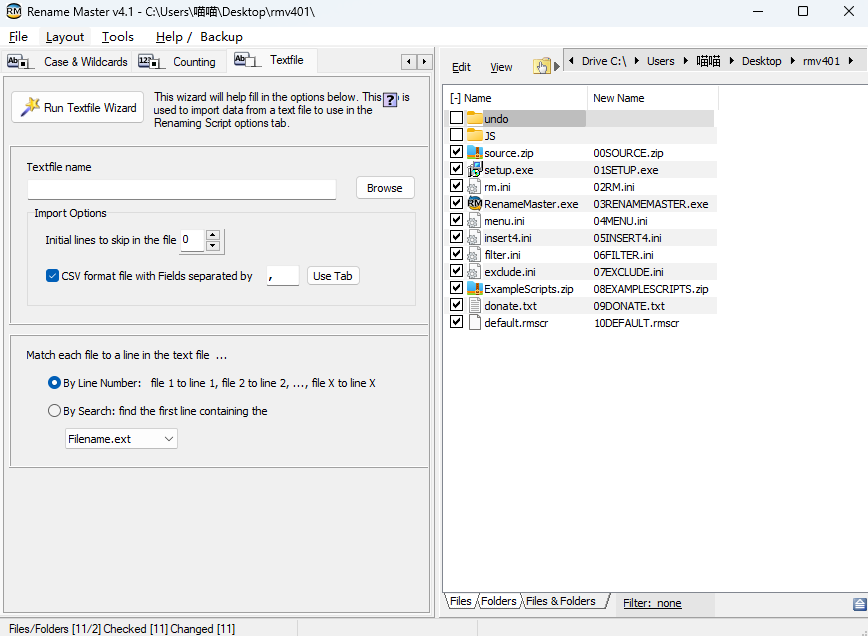
Task: Uncheck the CSV format file checkbox
Action: point(53,276)
